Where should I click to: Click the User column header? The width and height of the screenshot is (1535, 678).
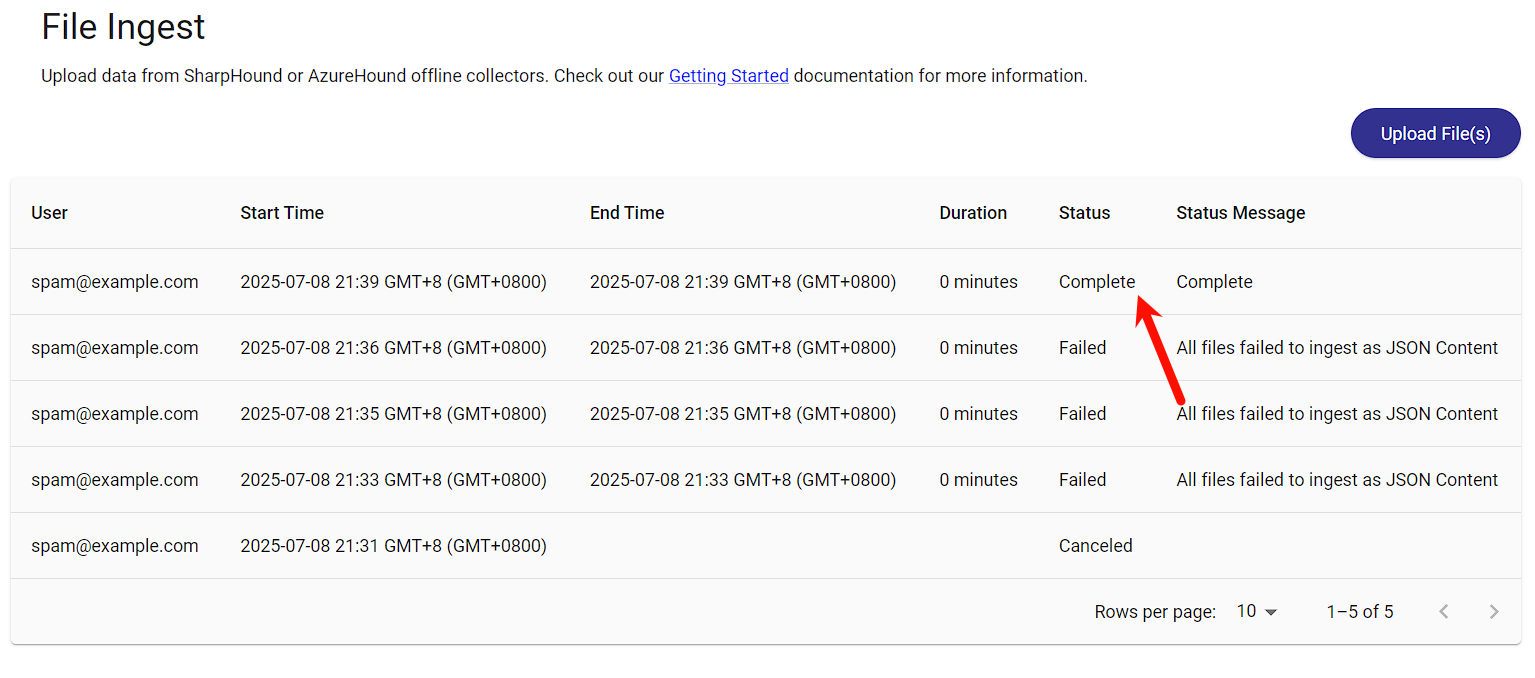[50, 213]
